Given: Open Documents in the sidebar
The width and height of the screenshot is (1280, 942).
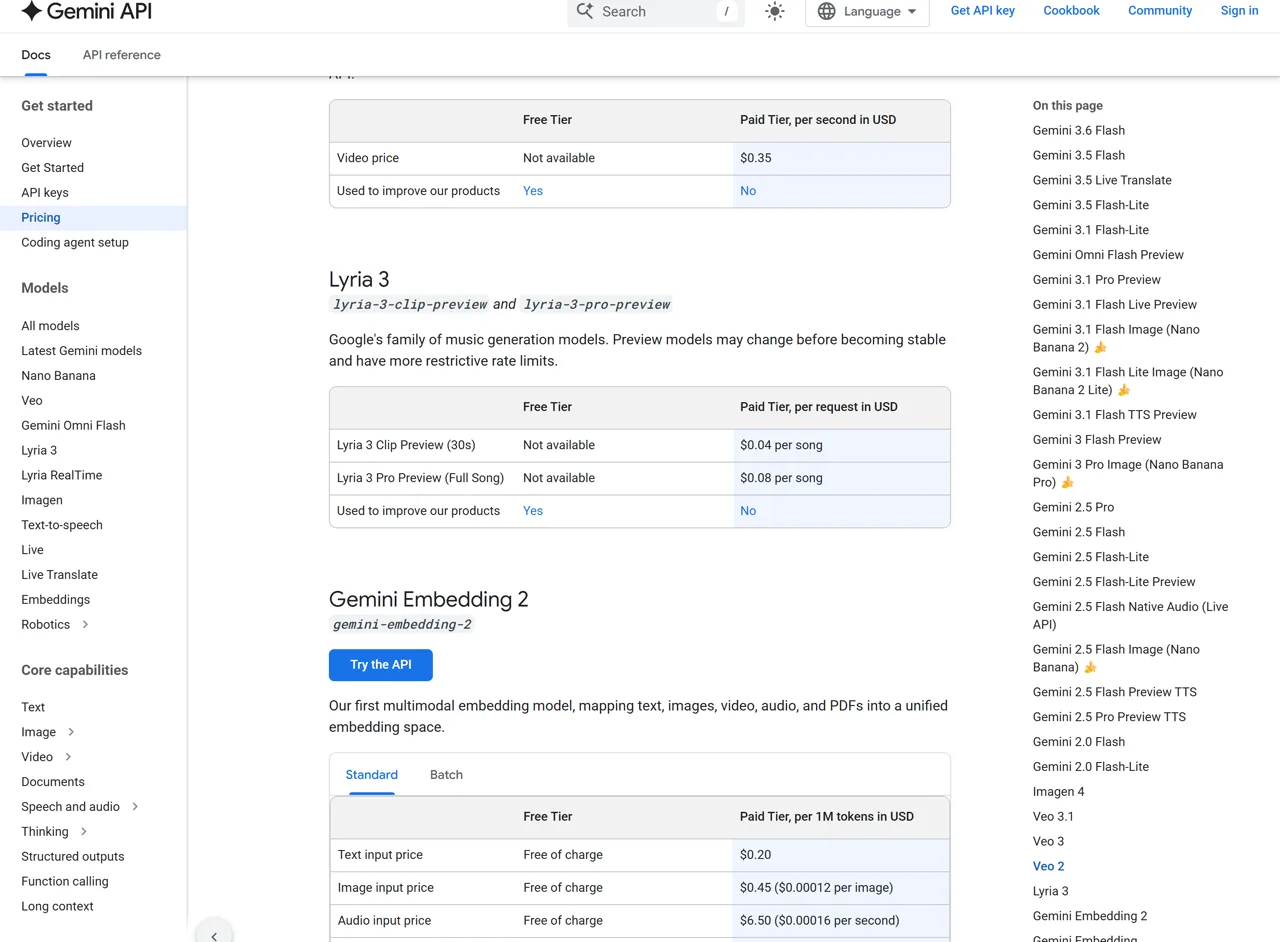Looking at the screenshot, I should click(x=53, y=782).
